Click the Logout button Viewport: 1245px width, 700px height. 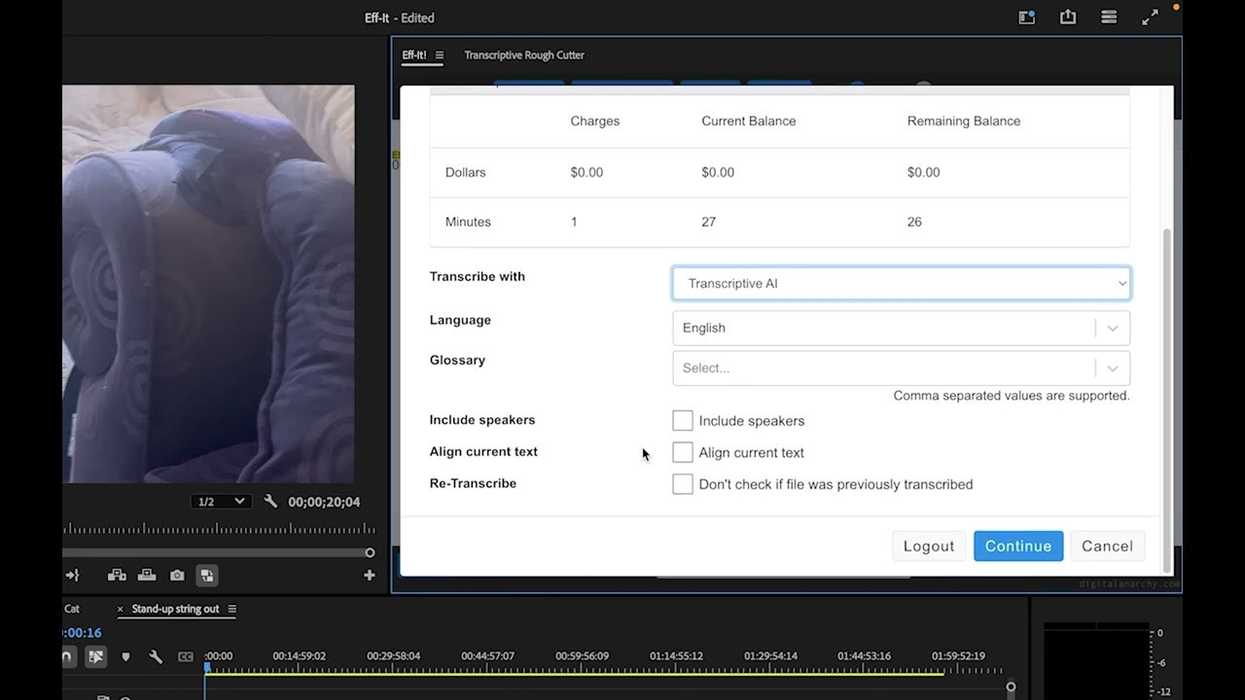(929, 546)
